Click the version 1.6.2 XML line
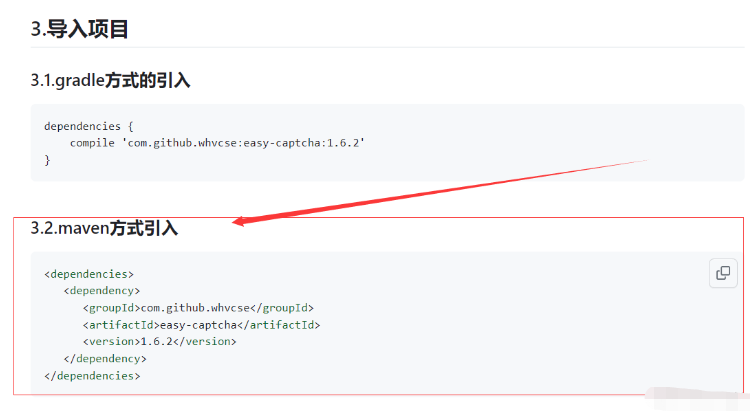The width and height of the screenshot is (754, 412). pos(160,342)
